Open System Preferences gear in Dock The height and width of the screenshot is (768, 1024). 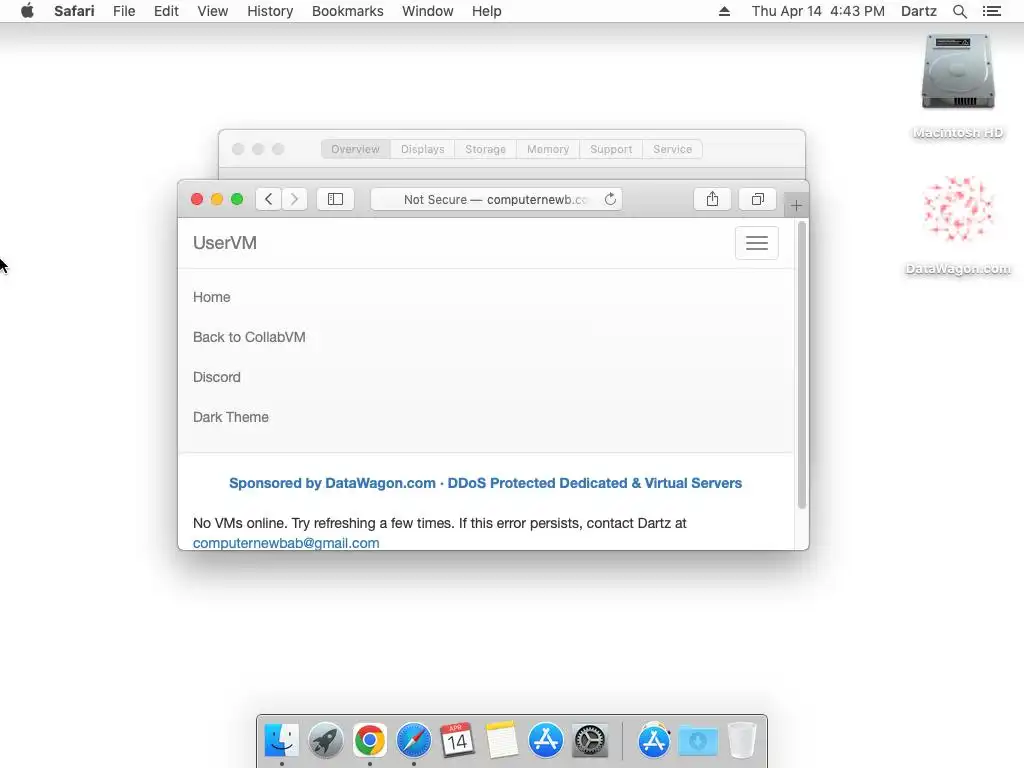pos(590,741)
